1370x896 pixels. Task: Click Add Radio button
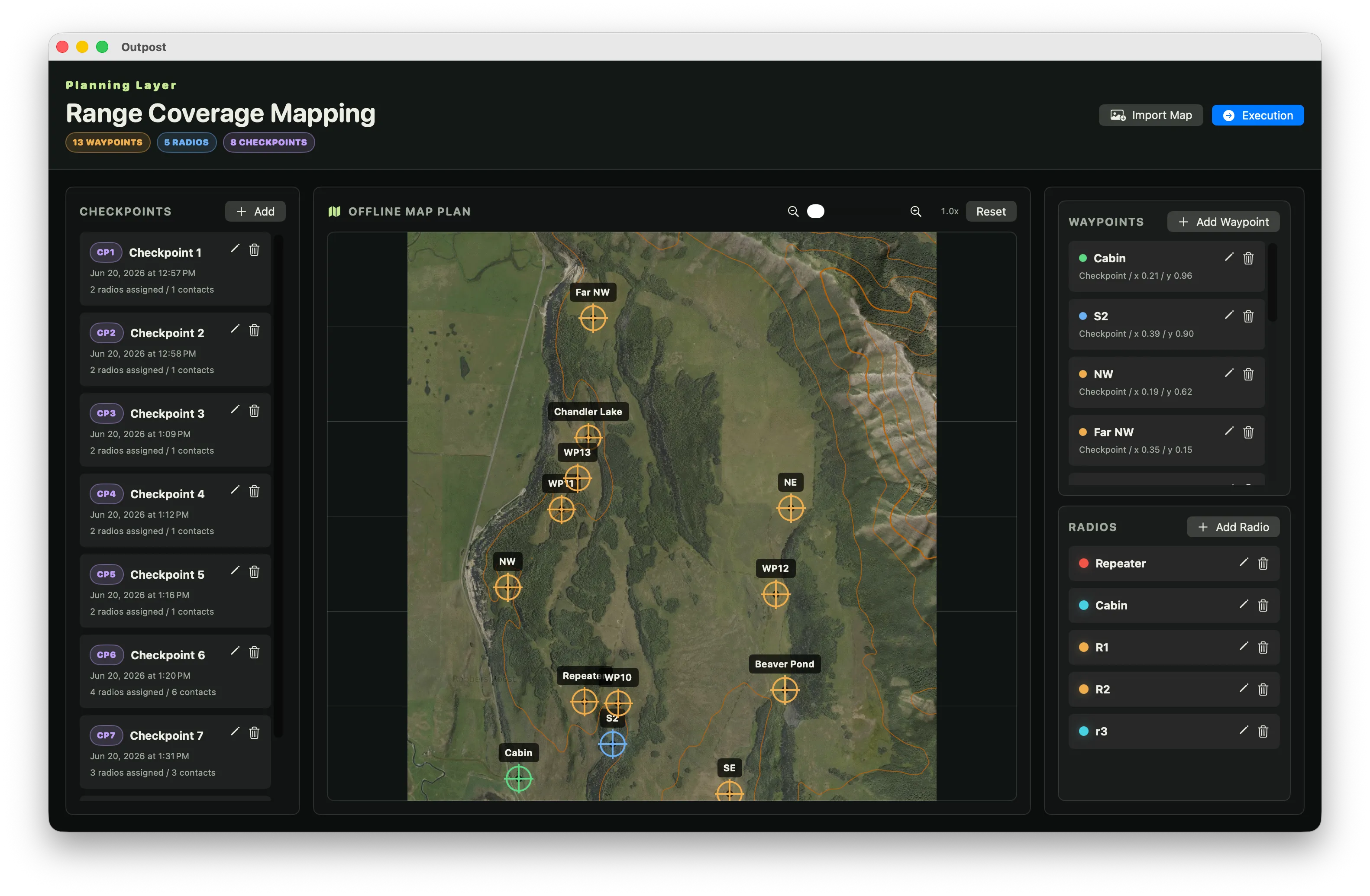coord(1233,526)
